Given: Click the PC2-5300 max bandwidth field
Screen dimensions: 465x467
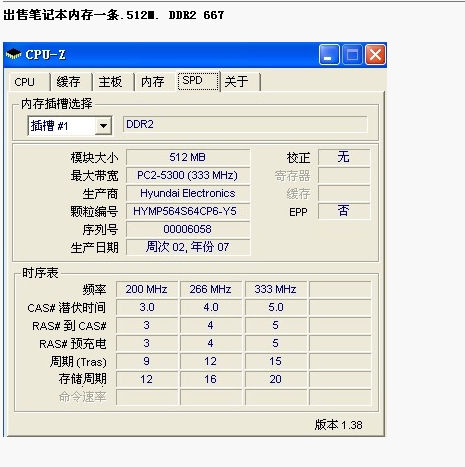Looking at the screenshot, I should pyautogui.click(x=188, y=175).
